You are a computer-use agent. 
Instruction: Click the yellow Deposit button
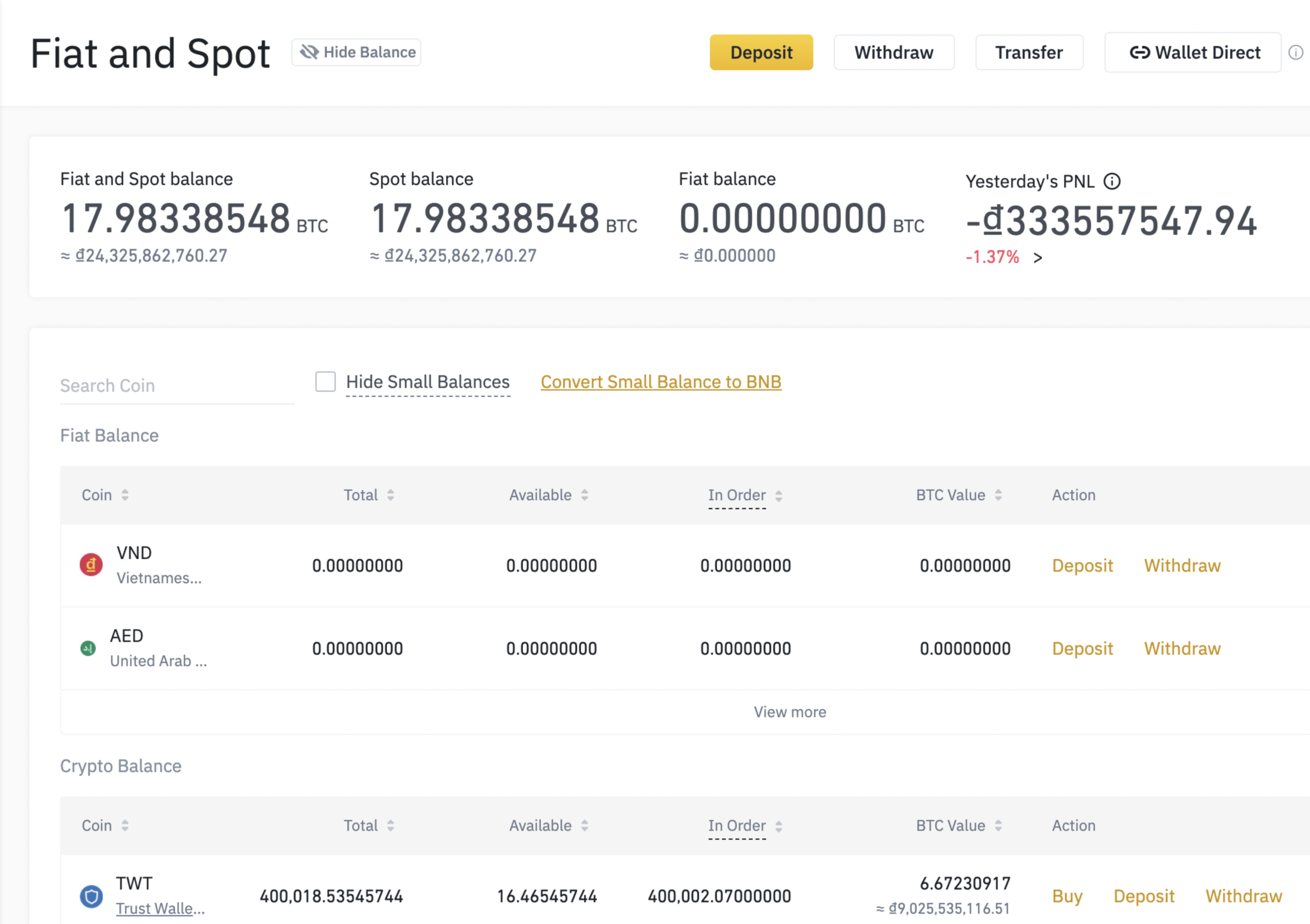[761, 52]
